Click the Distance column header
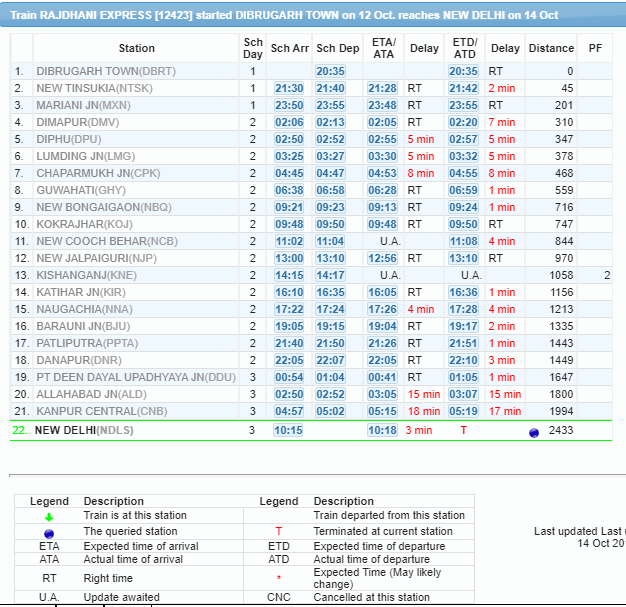This screenshot has width=626, height=607. [x=551, y=48]
